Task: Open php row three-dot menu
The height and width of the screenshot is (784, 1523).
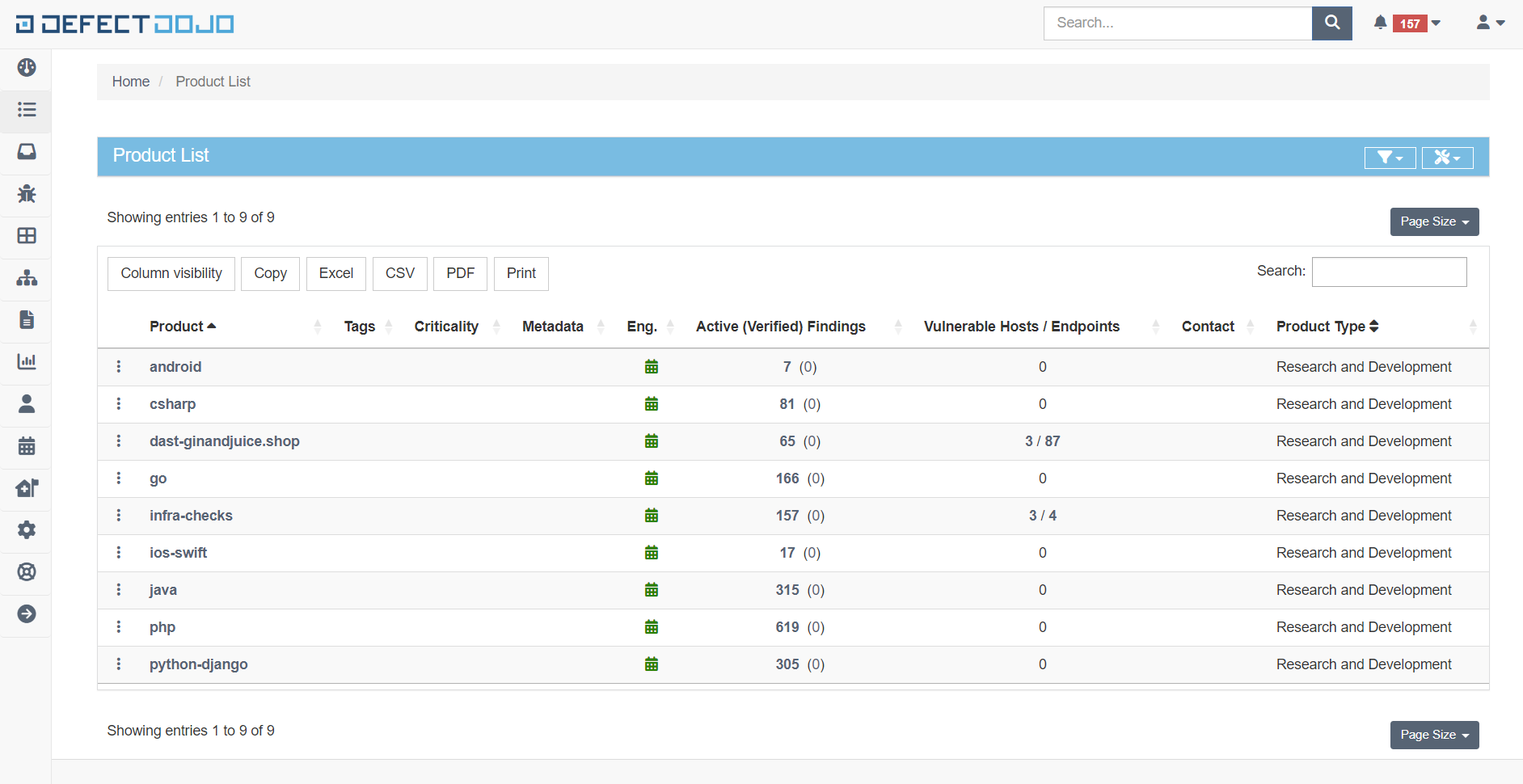Action: pos(119,627)
